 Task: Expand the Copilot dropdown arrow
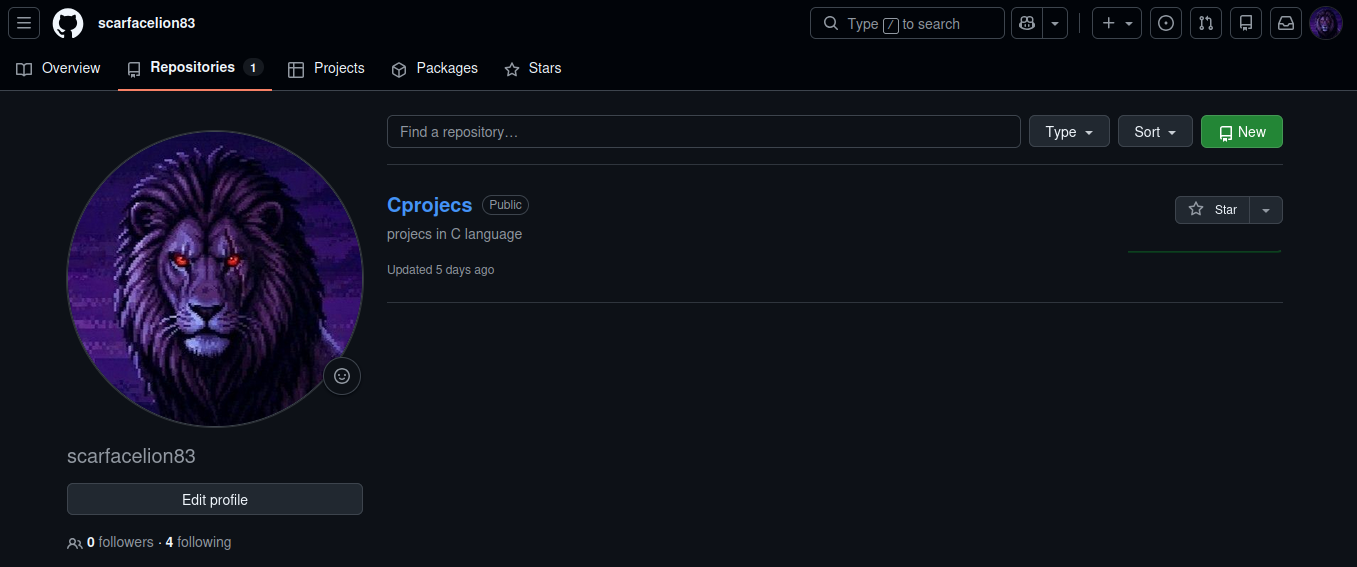coord(1055,23)
